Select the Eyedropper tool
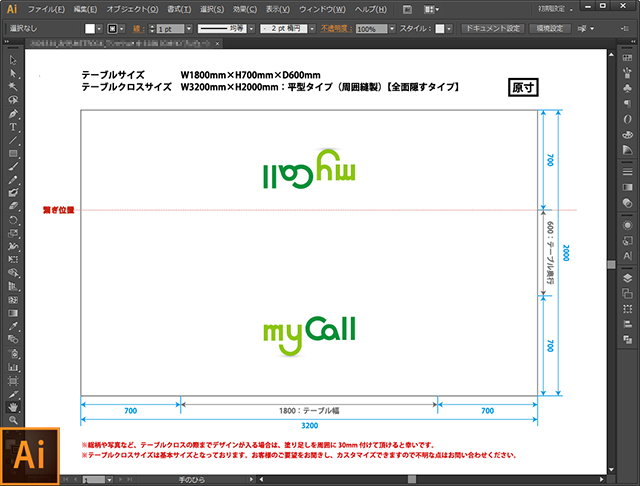The width and height of the screenshot is (640, 486). click(x=13, y=326)
